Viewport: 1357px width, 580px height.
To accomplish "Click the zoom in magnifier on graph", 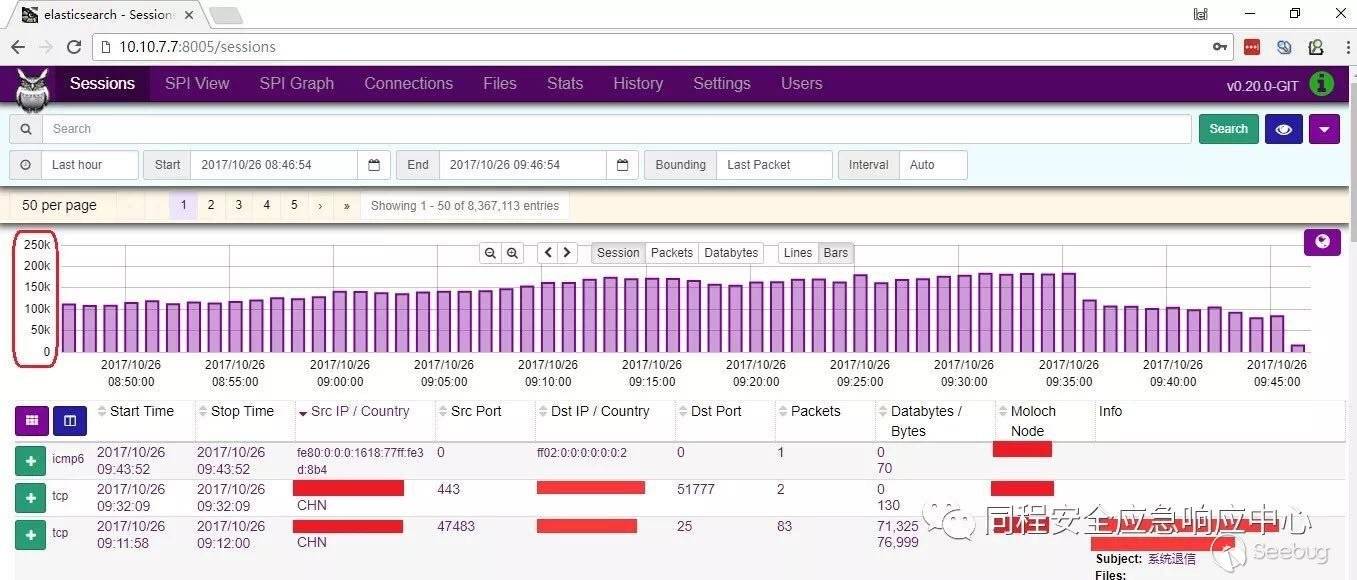I will [512, 253].
